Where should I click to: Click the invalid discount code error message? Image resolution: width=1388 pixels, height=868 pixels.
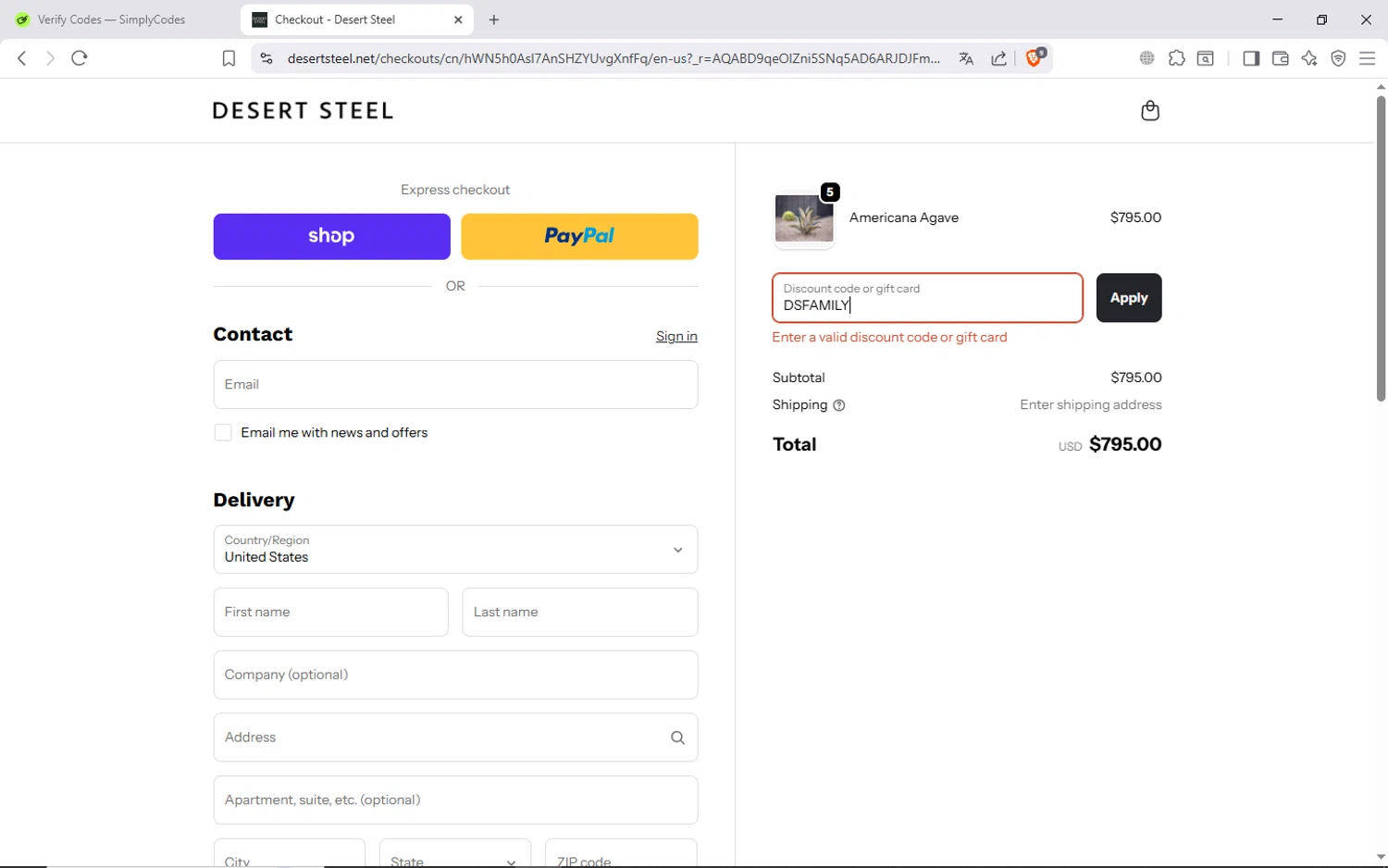click(889, 338)
